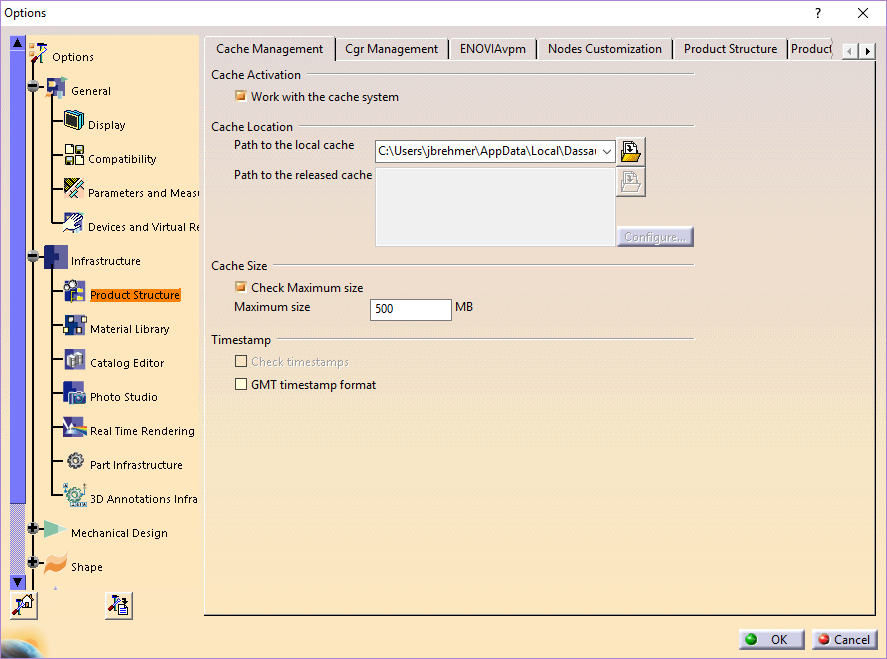887x659 pixels.
Task: Uncheck the Check Maximum size option
Action: pyautogui.click(x=240, y=287)
